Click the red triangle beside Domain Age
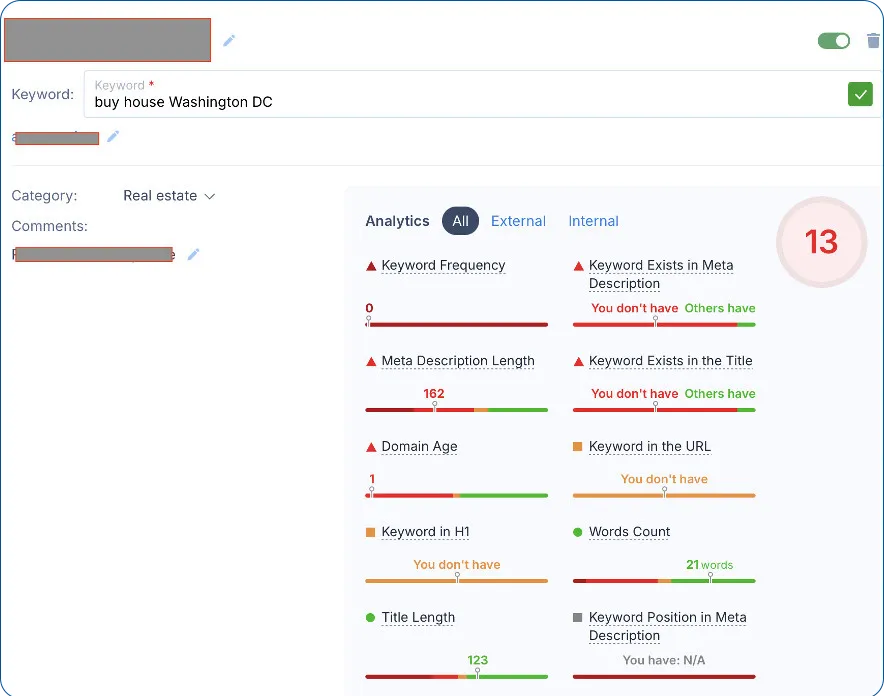This screenshot has height=696, width=884. pyautogui.click(x=371, y=447)
